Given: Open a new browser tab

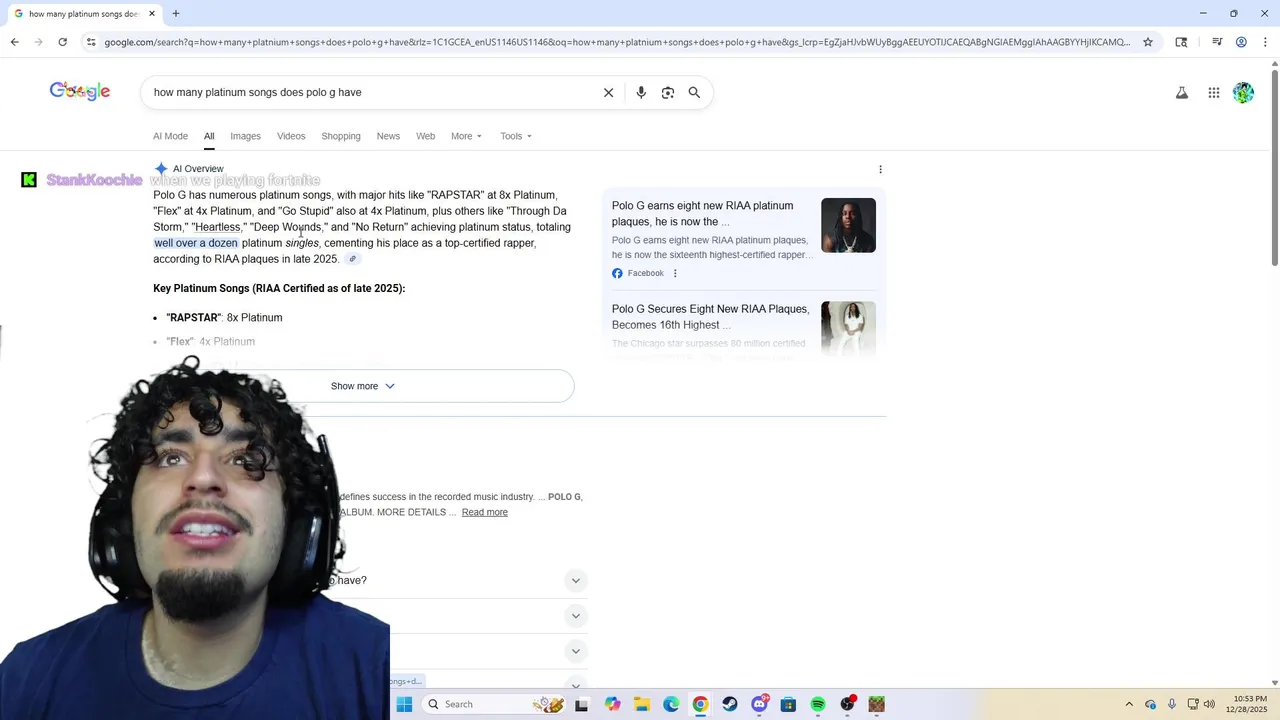Looking at the screenshot, I should tap(176, 13).
